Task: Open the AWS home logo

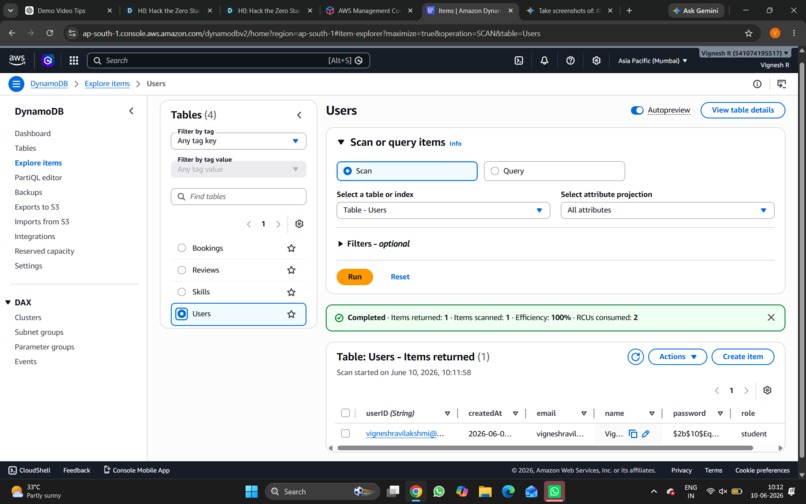Action: (x=17, y=60)
